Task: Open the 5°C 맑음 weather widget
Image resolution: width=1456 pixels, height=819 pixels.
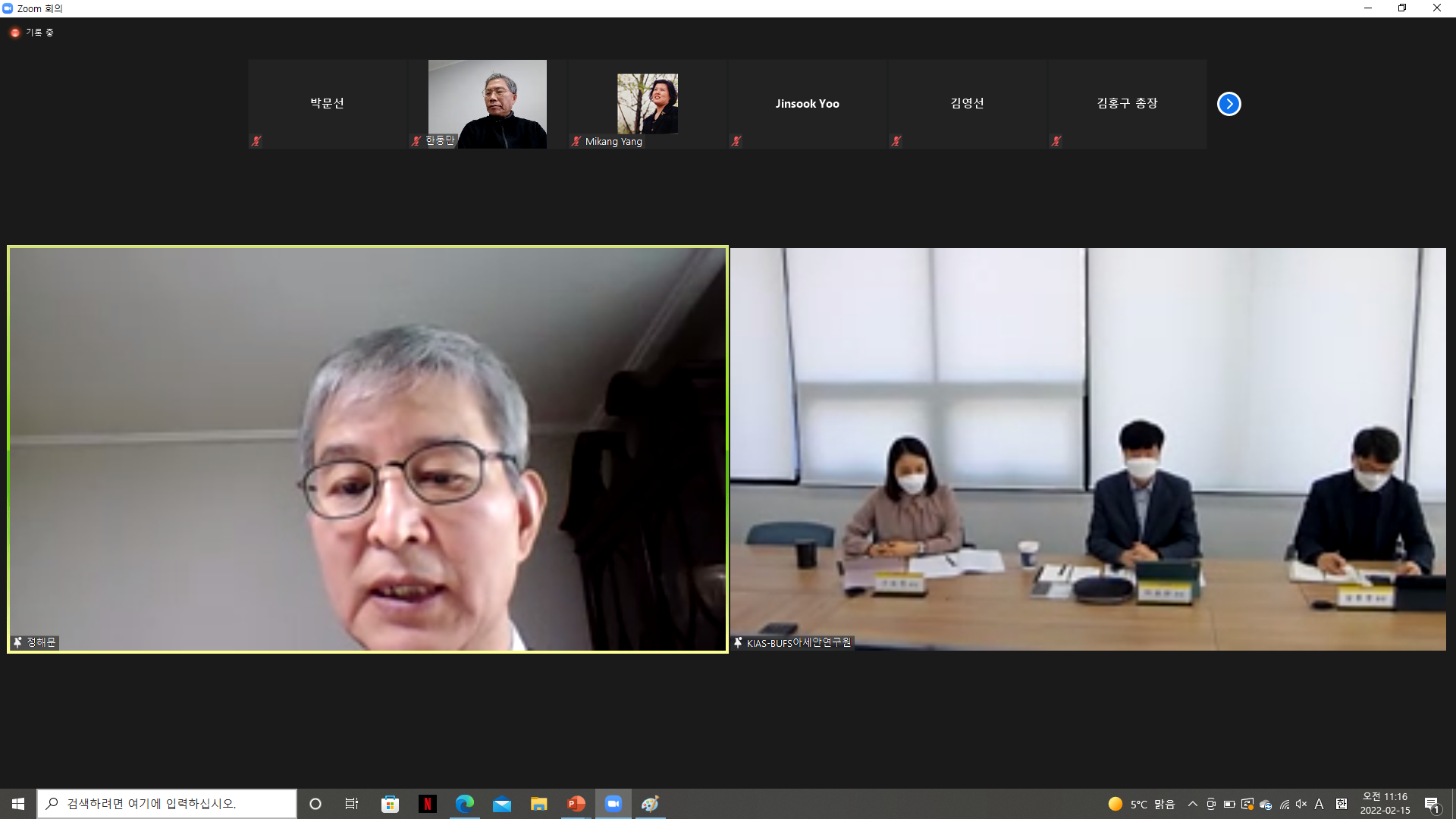Action: click(x=1141, y=804)
